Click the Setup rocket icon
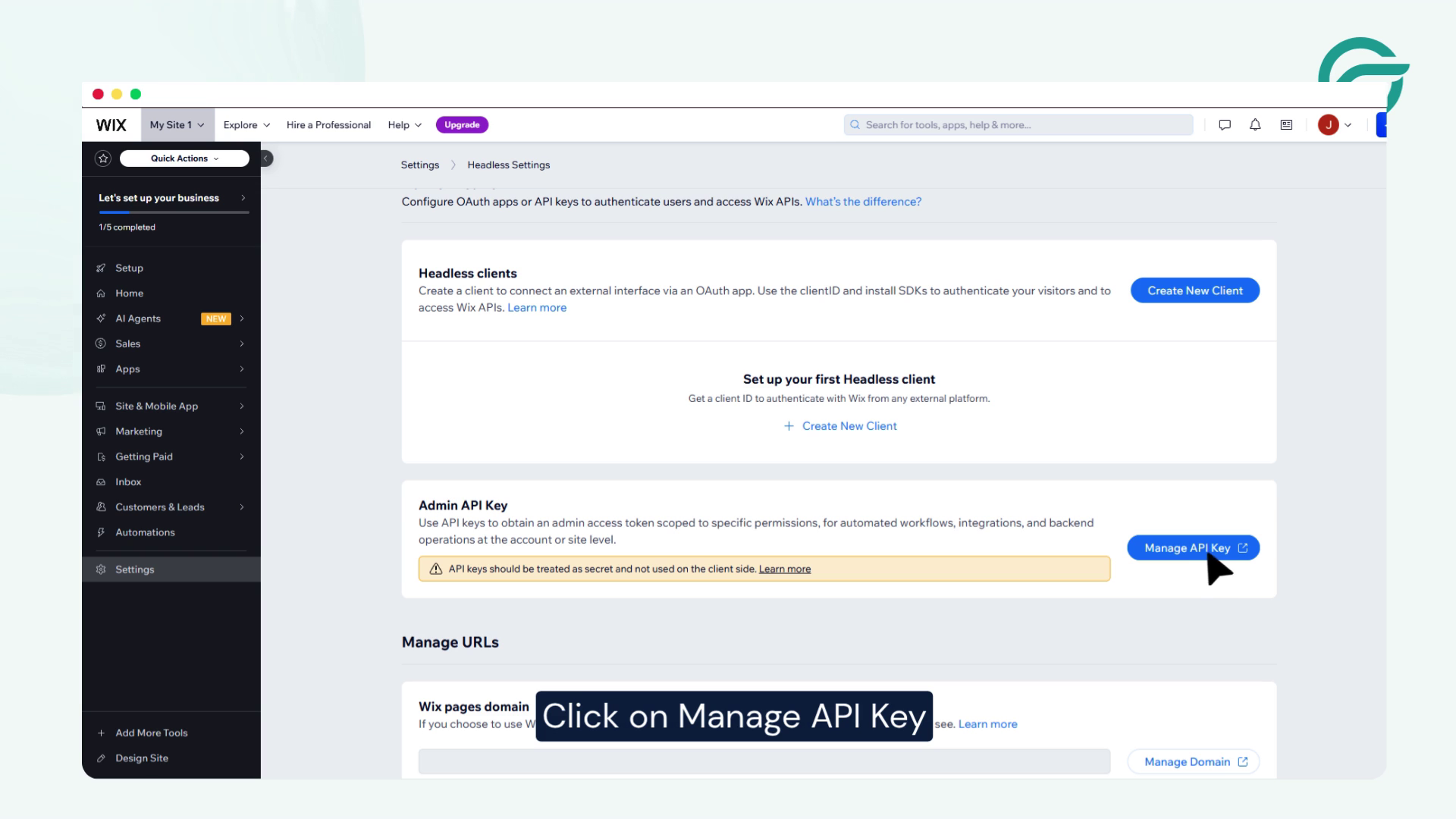Screen dimensions: 1456x819 tap(101, 268)
